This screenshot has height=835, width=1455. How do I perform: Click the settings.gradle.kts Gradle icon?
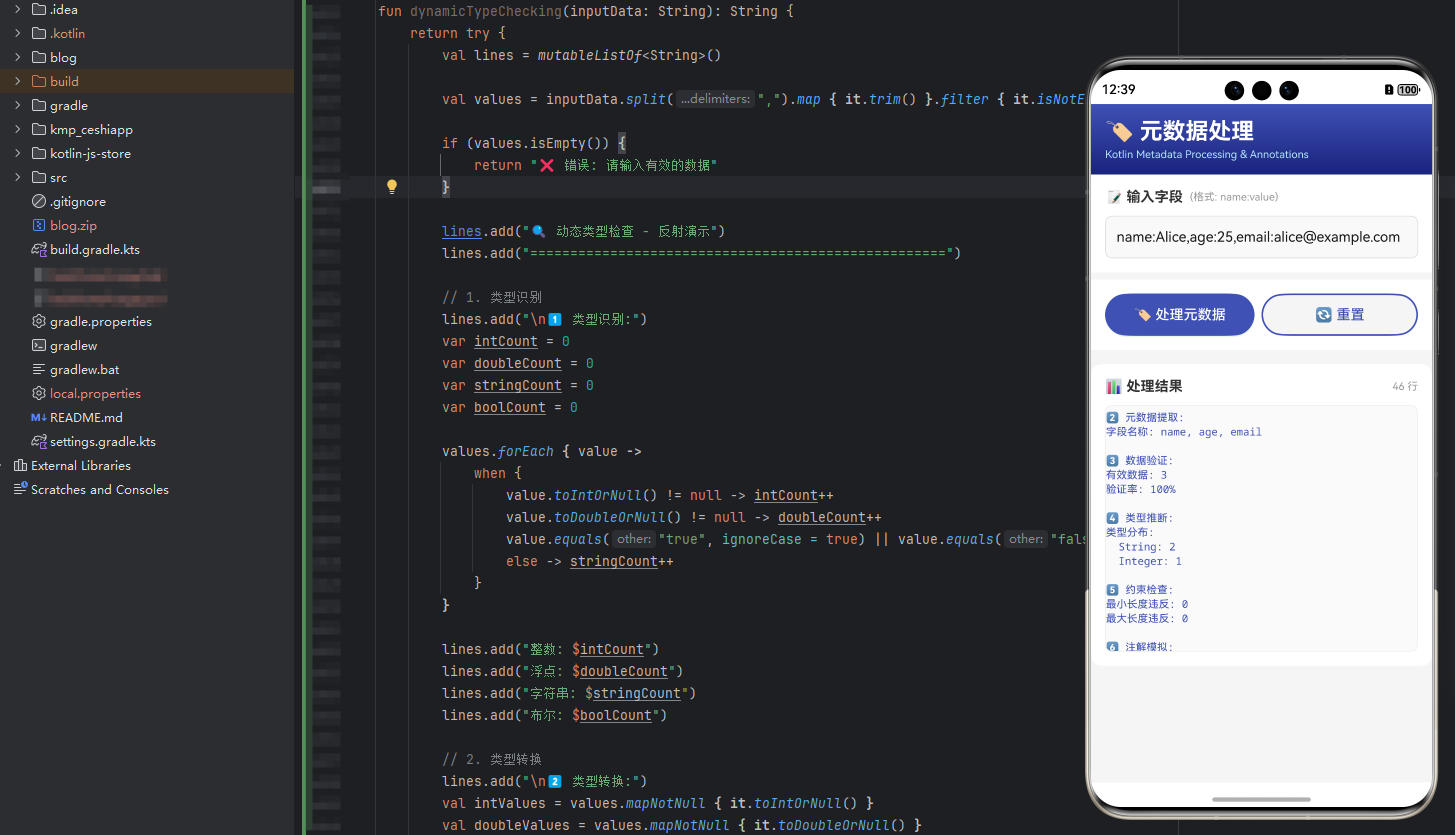[x=39, y=441]
